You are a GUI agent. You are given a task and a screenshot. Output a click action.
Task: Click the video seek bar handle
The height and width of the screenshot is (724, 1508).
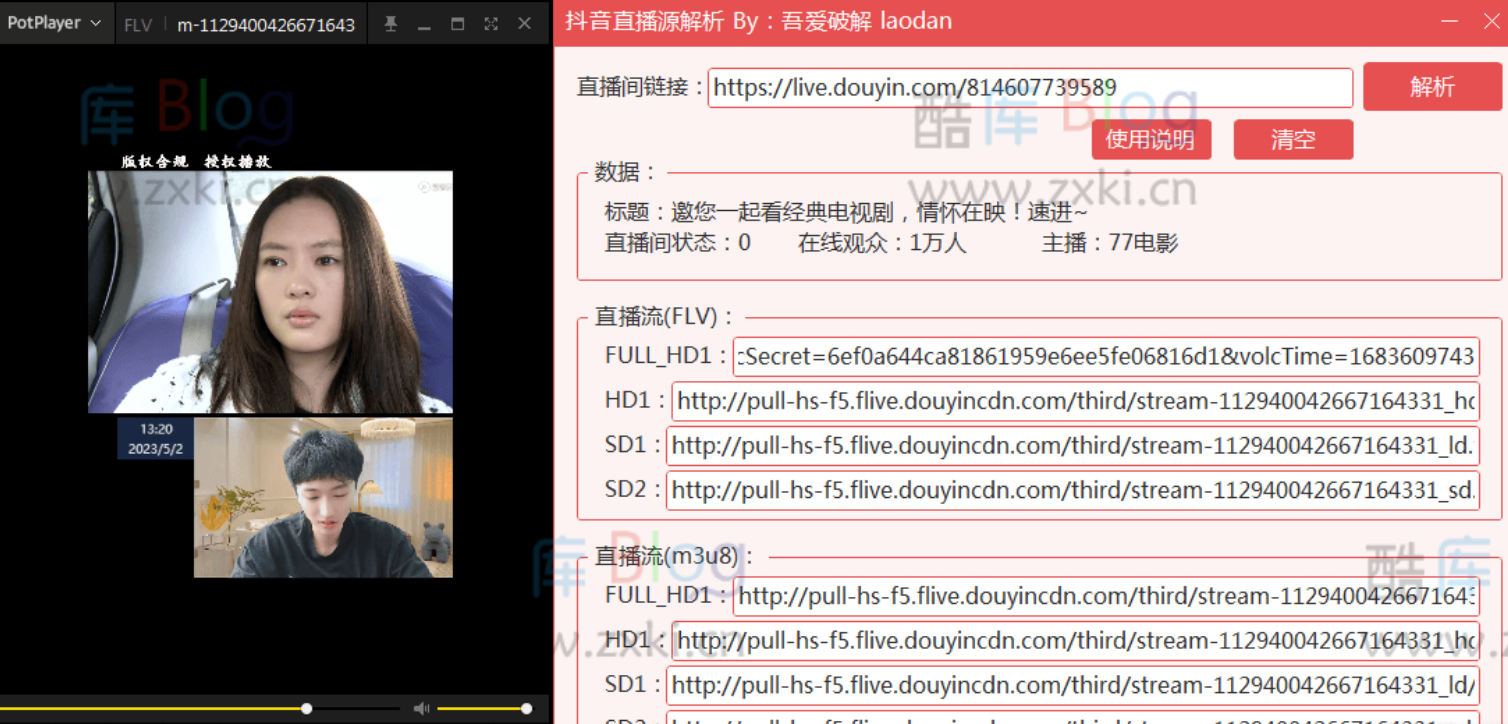click(307, 709)
